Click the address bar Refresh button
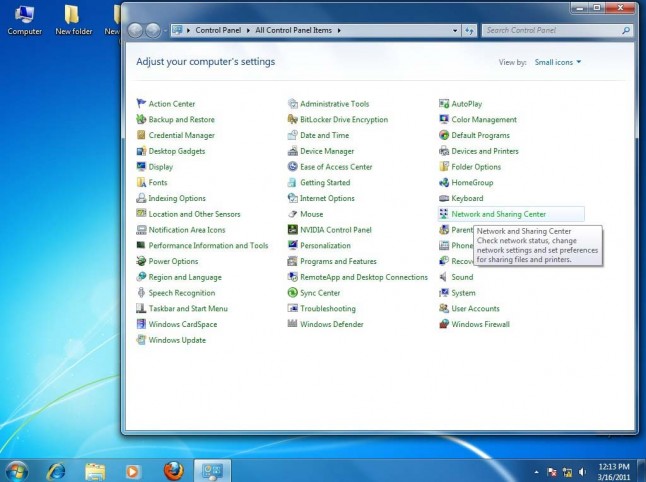This screenshot has height=482, width=646. (469, 30)
